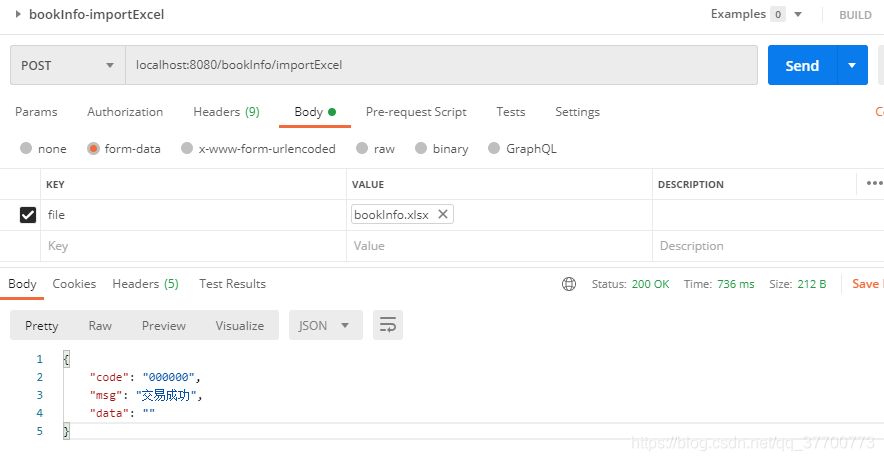Select the none body type
The height and width of the screenshot is (461, 884).
pyautogui.click(x=26, y=148)
